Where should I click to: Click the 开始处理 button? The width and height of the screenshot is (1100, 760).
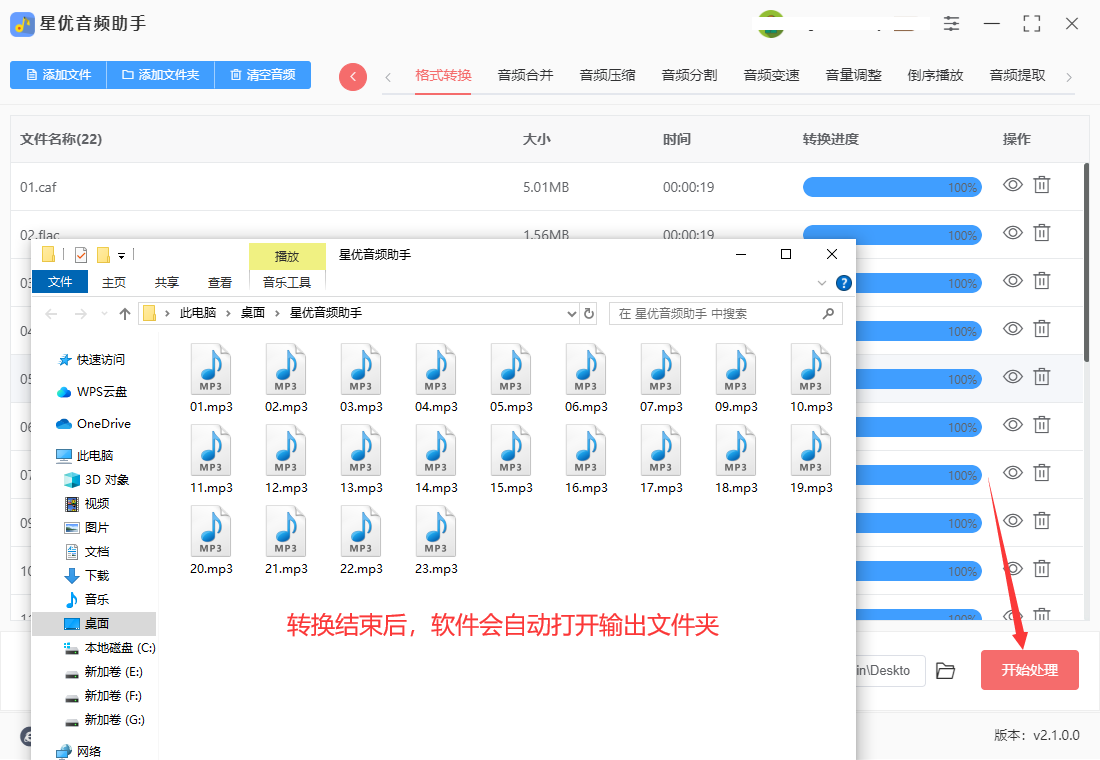[x=1030, y=670]
